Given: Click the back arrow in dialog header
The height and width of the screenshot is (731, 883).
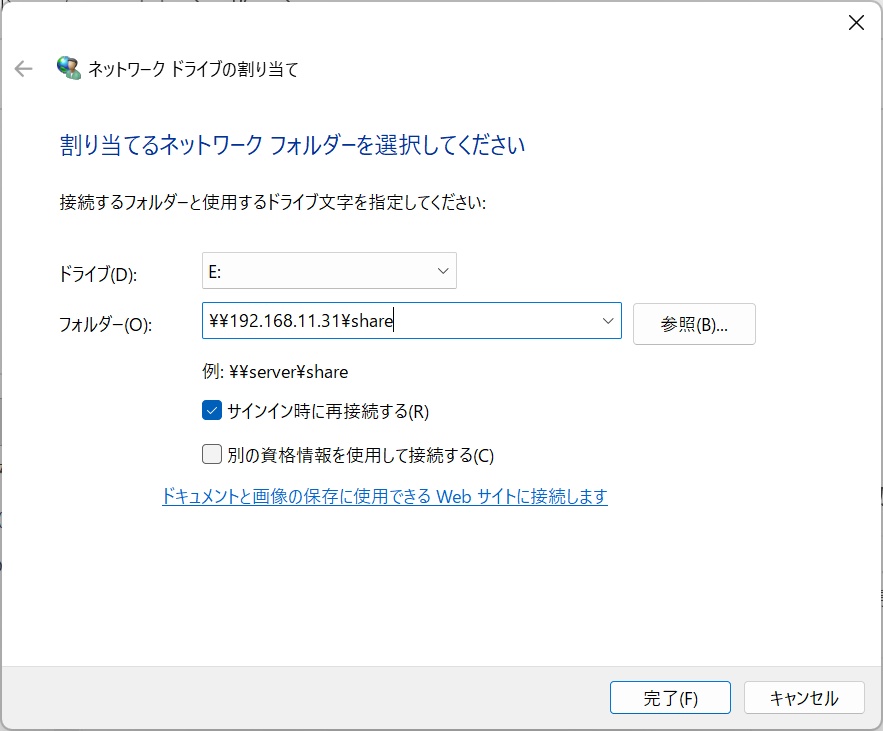Looking at the screenshot, I should click(x=23, y=69).
